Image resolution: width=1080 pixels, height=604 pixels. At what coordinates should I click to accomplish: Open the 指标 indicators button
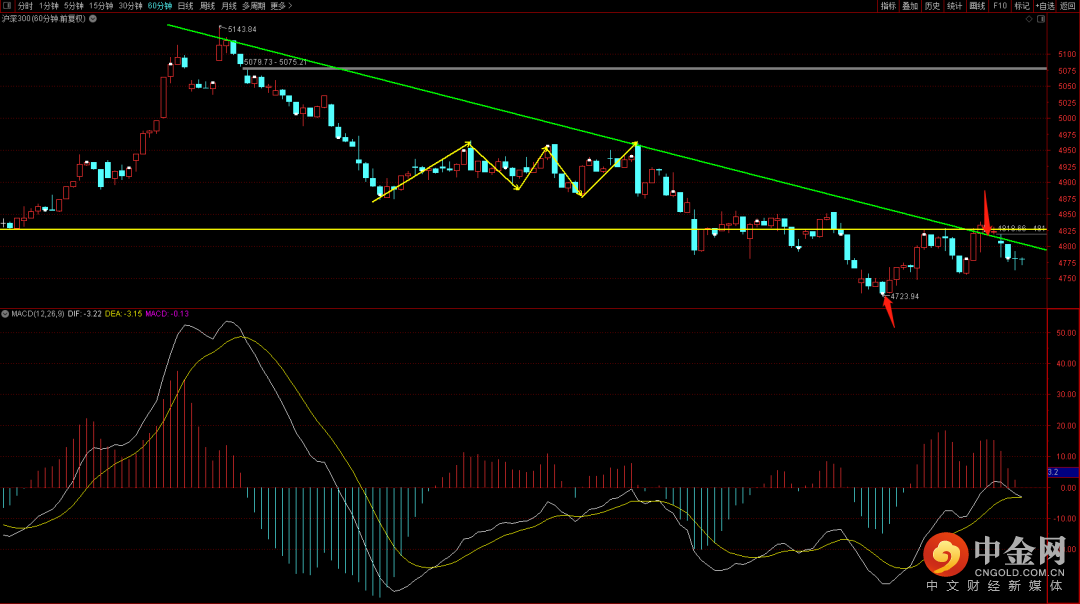pos(889,6)
